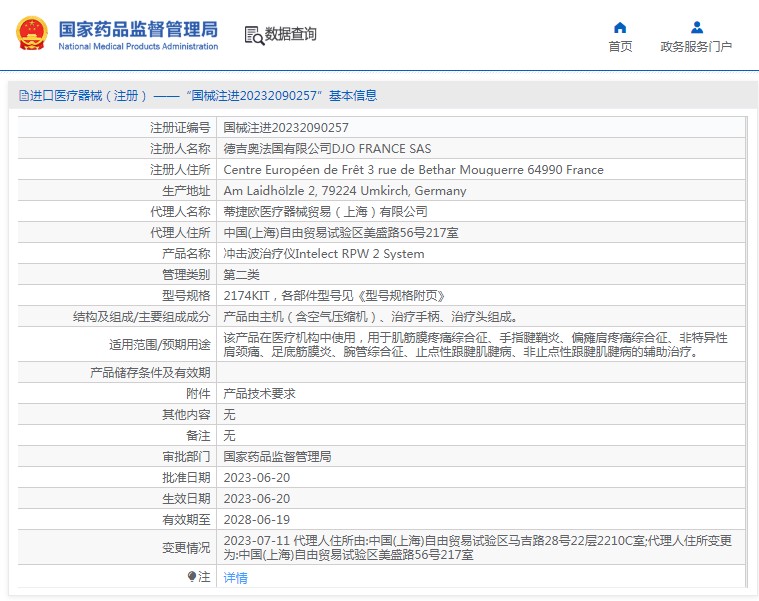Click the 生效日期 row label

tap(186, 498)
